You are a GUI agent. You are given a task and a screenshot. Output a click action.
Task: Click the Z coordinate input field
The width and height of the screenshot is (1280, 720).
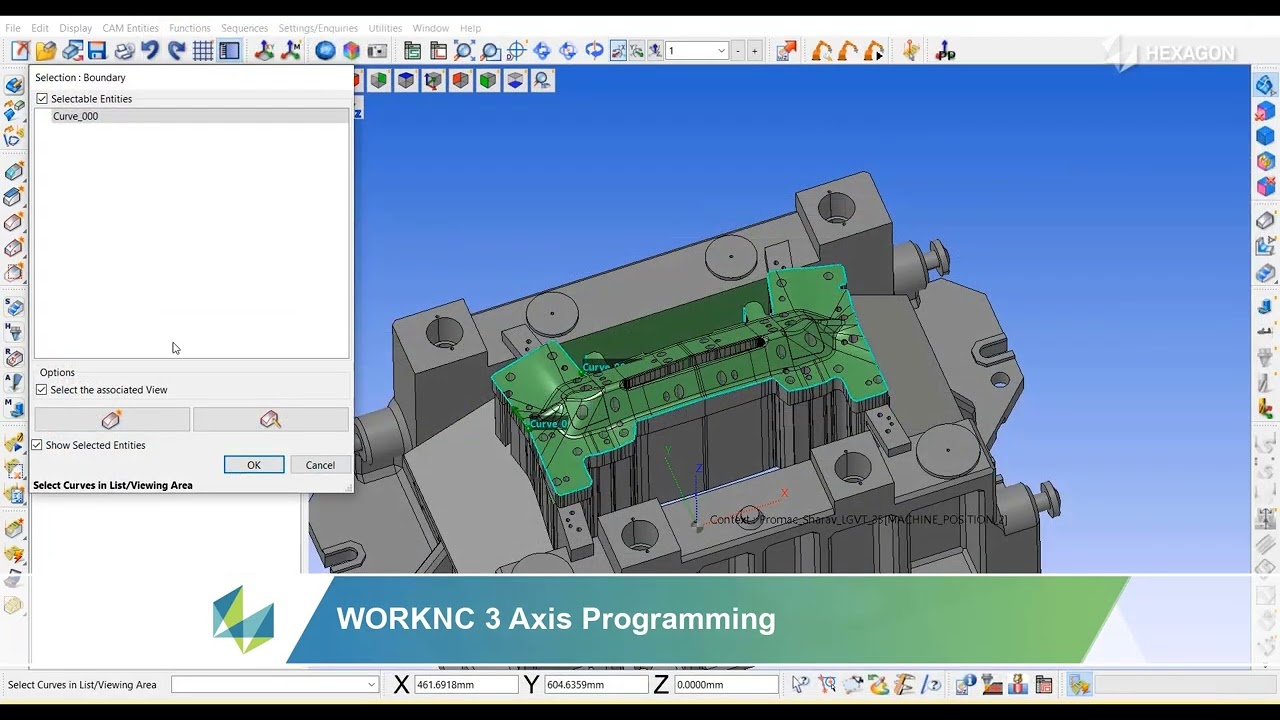tap(725, 685)
